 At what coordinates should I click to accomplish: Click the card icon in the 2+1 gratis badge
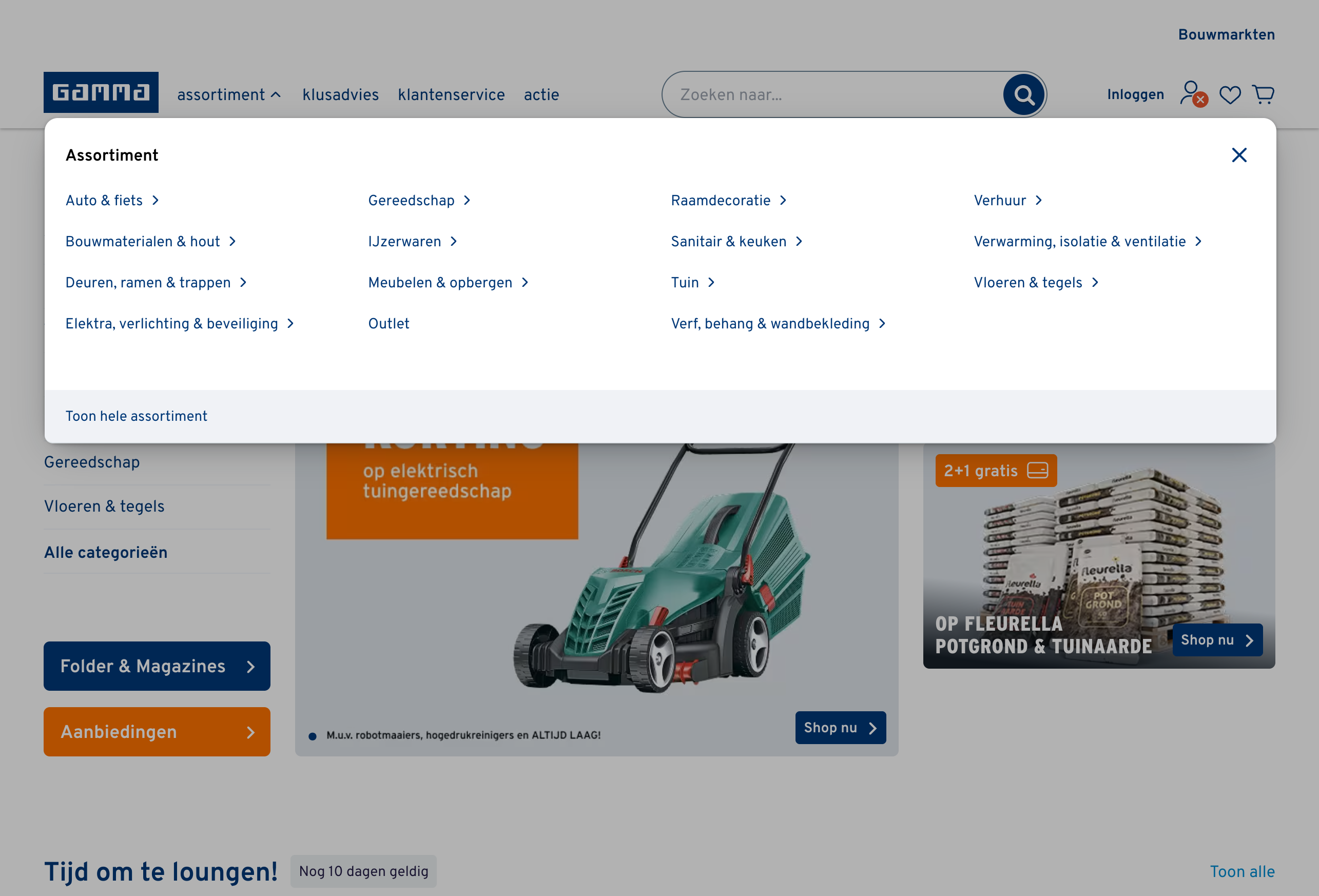(x=1038, y=471)
